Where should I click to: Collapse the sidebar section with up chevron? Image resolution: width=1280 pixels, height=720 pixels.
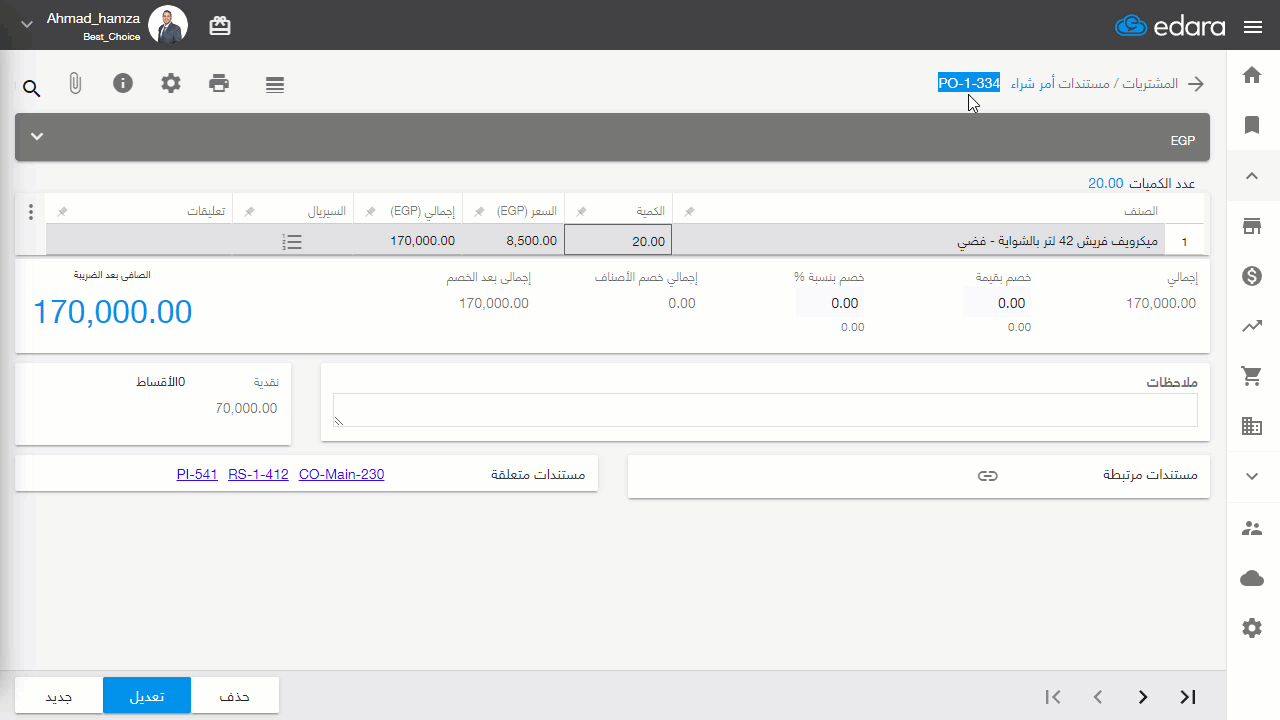tap(1251, 176)
